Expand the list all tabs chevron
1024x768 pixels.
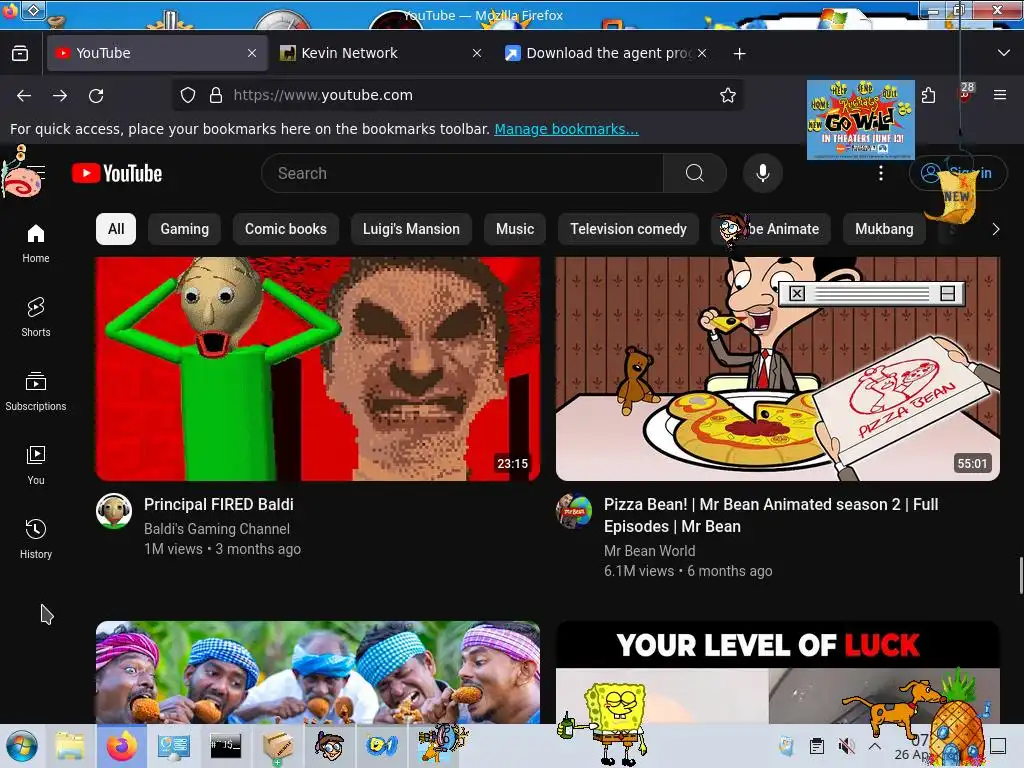click(1004, 54)
